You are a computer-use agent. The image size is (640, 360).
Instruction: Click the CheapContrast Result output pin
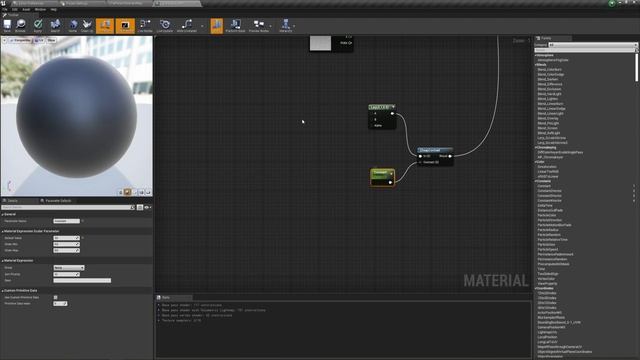(x=450, y=156)
